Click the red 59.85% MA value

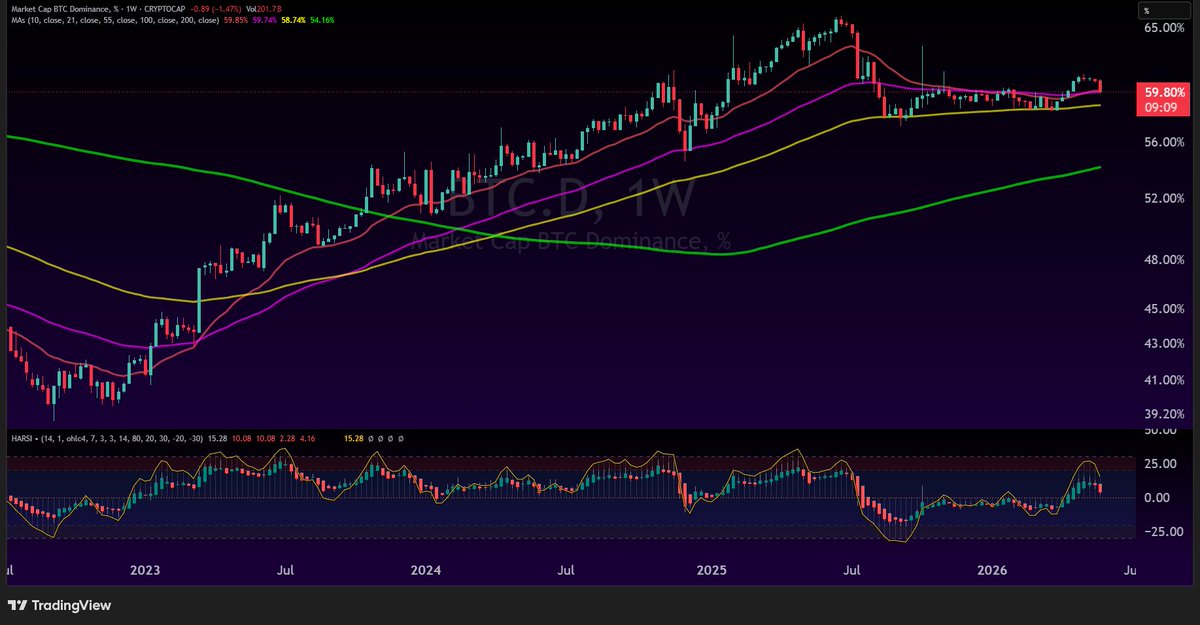236,20
